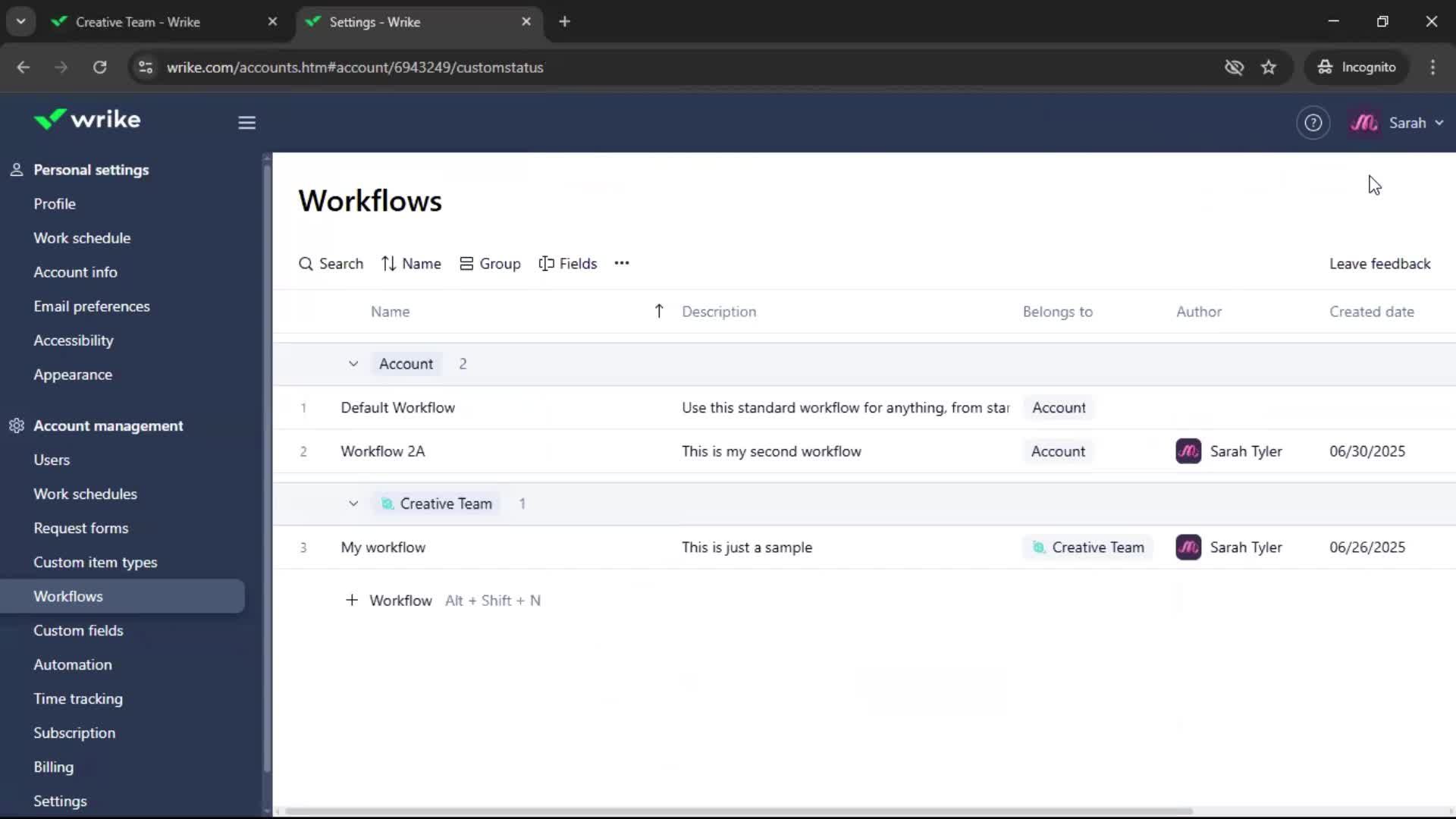Open Appearance settings
The width and height of the screenshot is (1456, 819).
point(73,375)
